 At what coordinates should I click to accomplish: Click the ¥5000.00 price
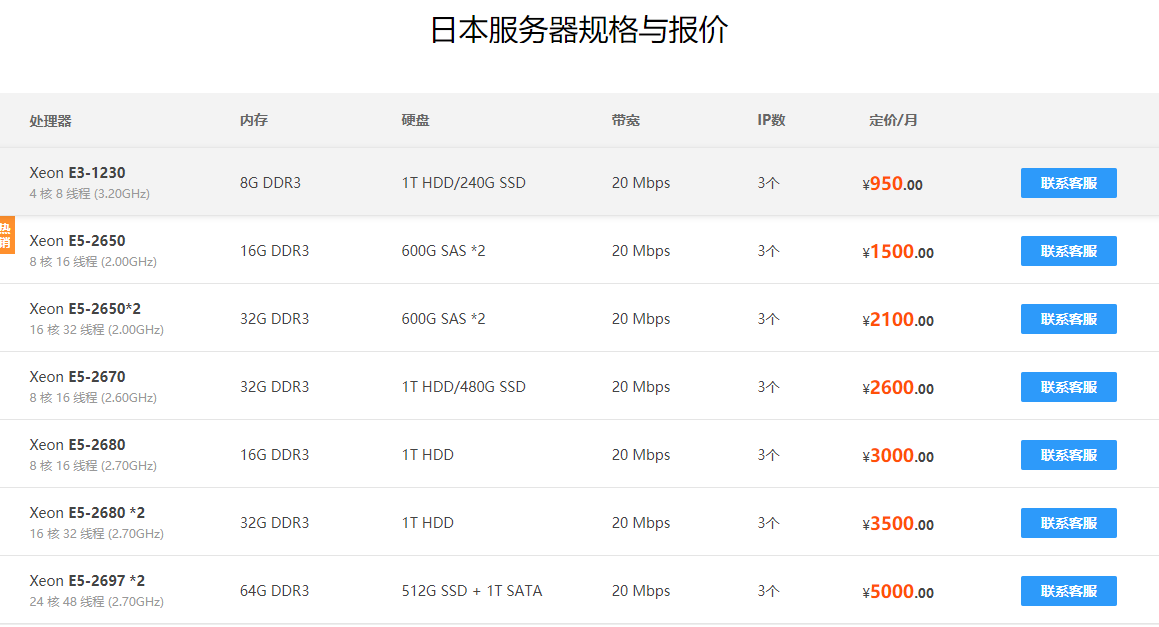click(898, 592)
